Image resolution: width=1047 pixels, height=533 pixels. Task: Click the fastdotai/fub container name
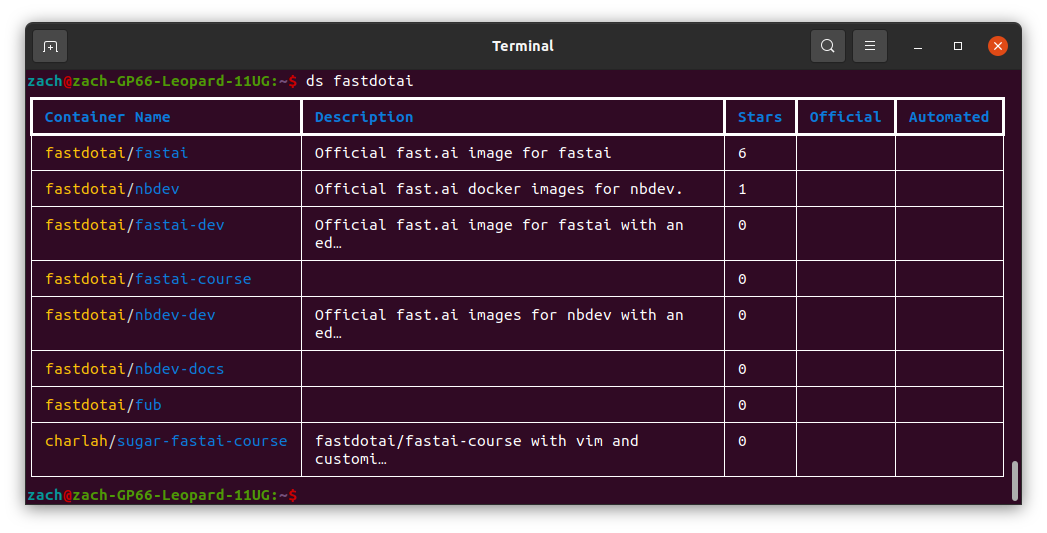coord(103,405)
